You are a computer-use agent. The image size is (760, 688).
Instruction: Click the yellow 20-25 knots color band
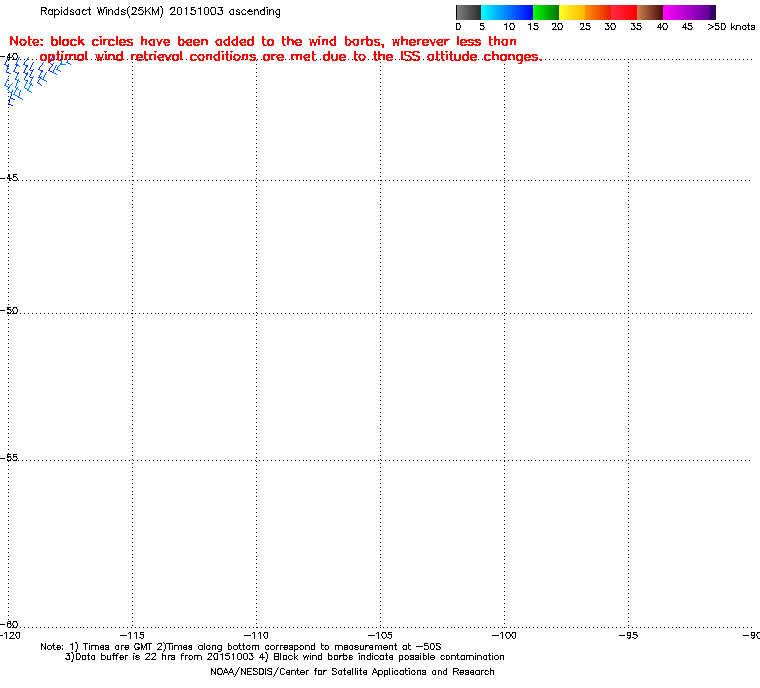pyautogui.click(x=572, y=12)
